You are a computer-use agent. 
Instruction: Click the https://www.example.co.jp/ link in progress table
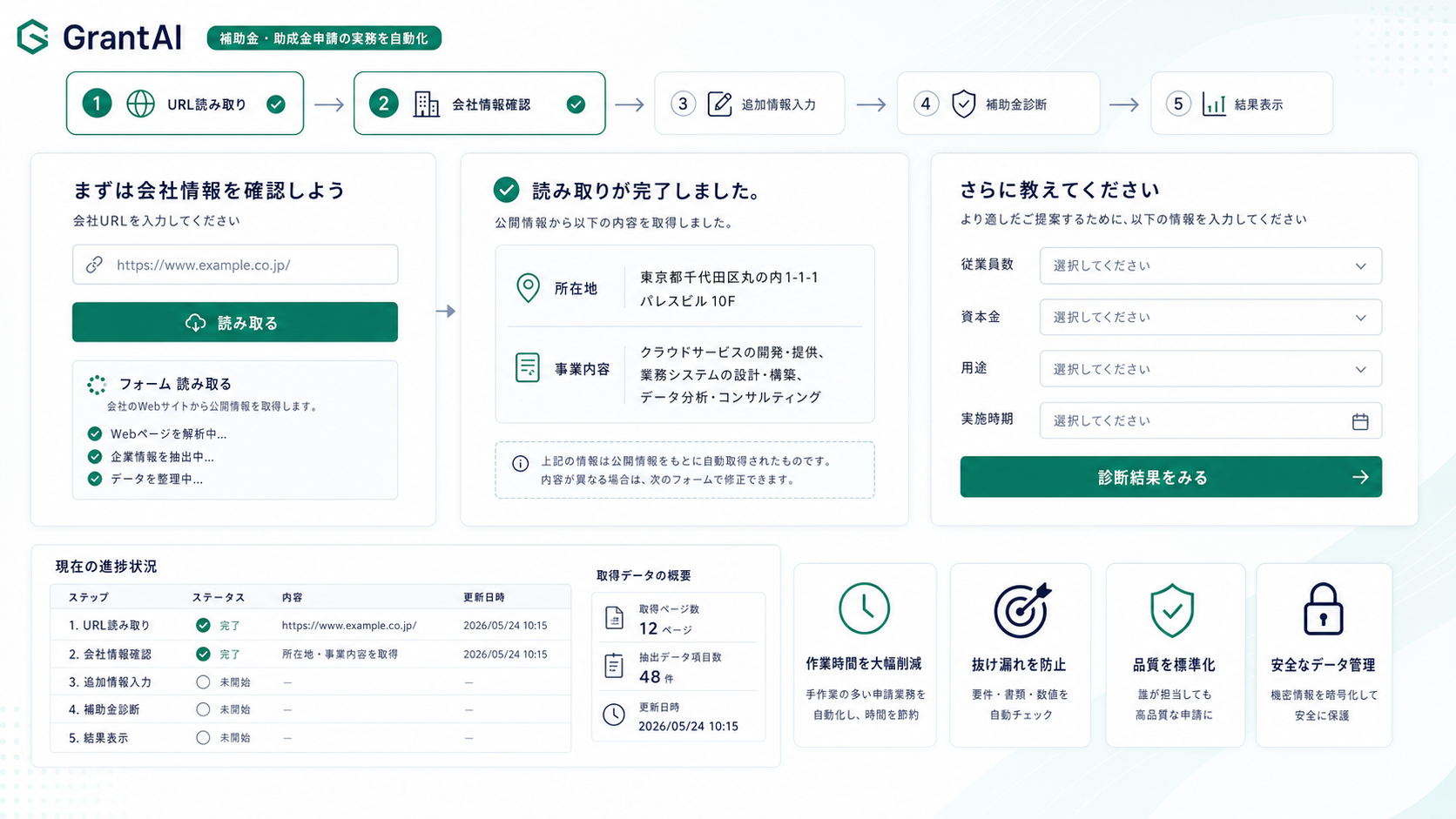click(x=349, y=625)
